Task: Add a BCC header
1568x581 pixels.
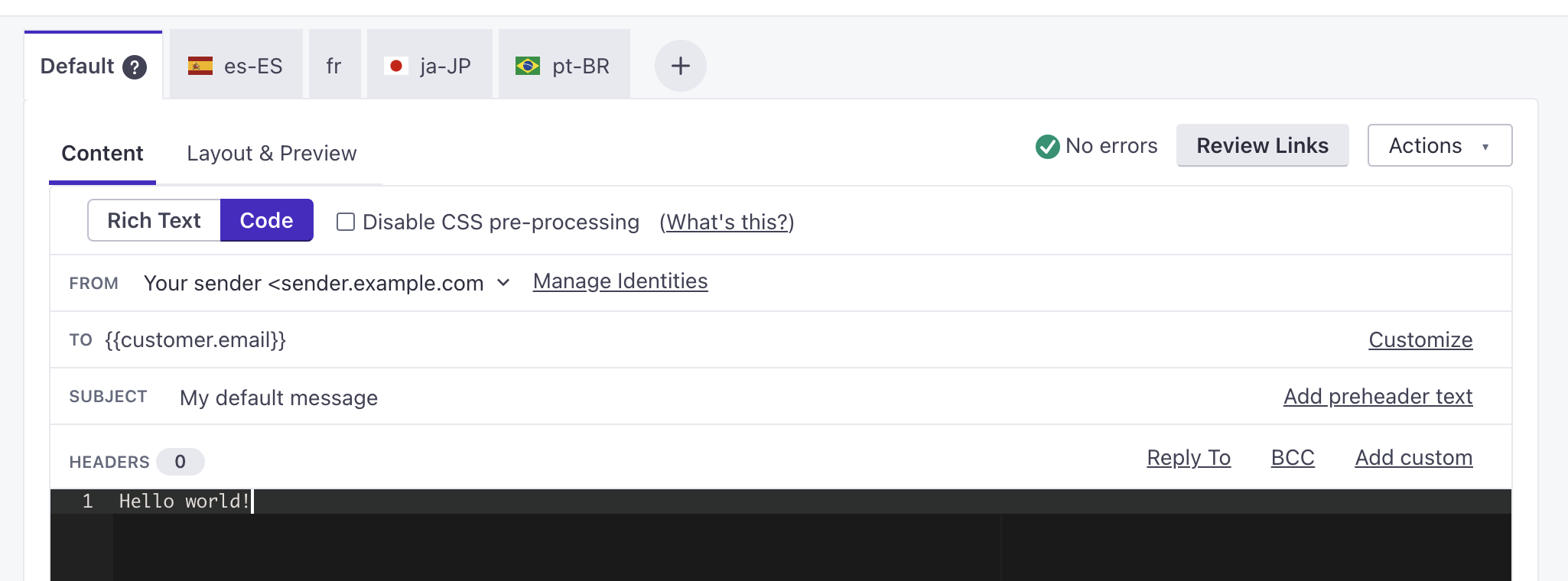Action: point(1293,457)
